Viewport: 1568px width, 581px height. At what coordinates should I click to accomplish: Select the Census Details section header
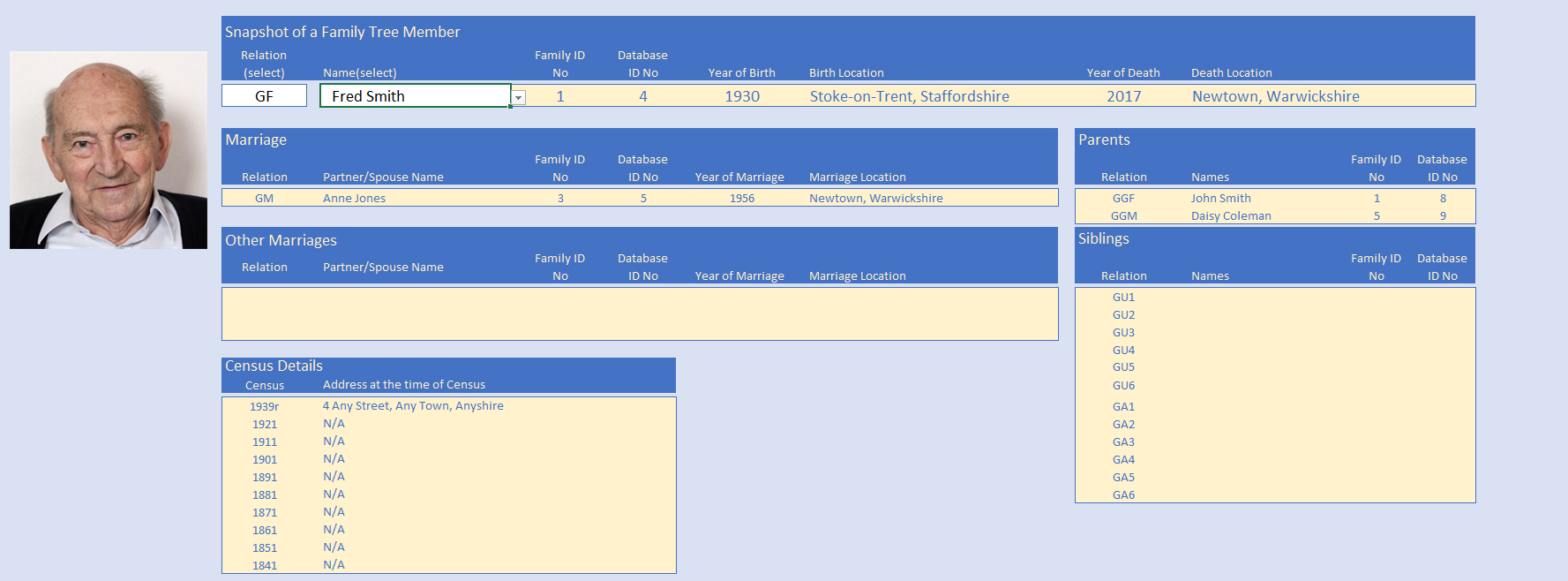[274, 366]
